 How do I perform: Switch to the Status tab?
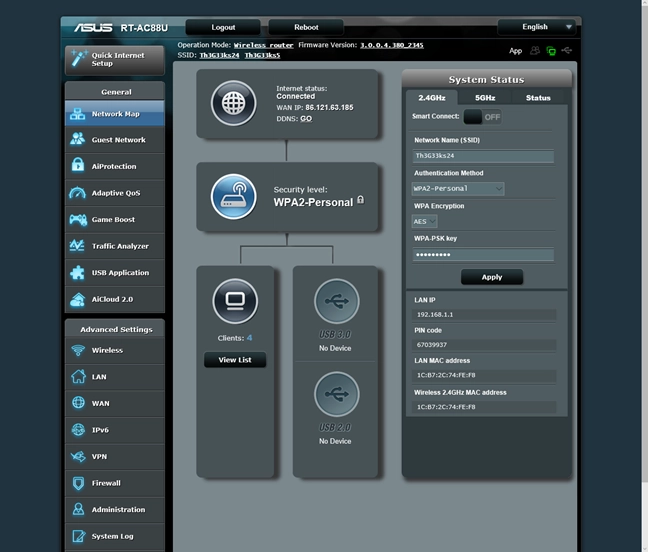click(x=538, y=98)
